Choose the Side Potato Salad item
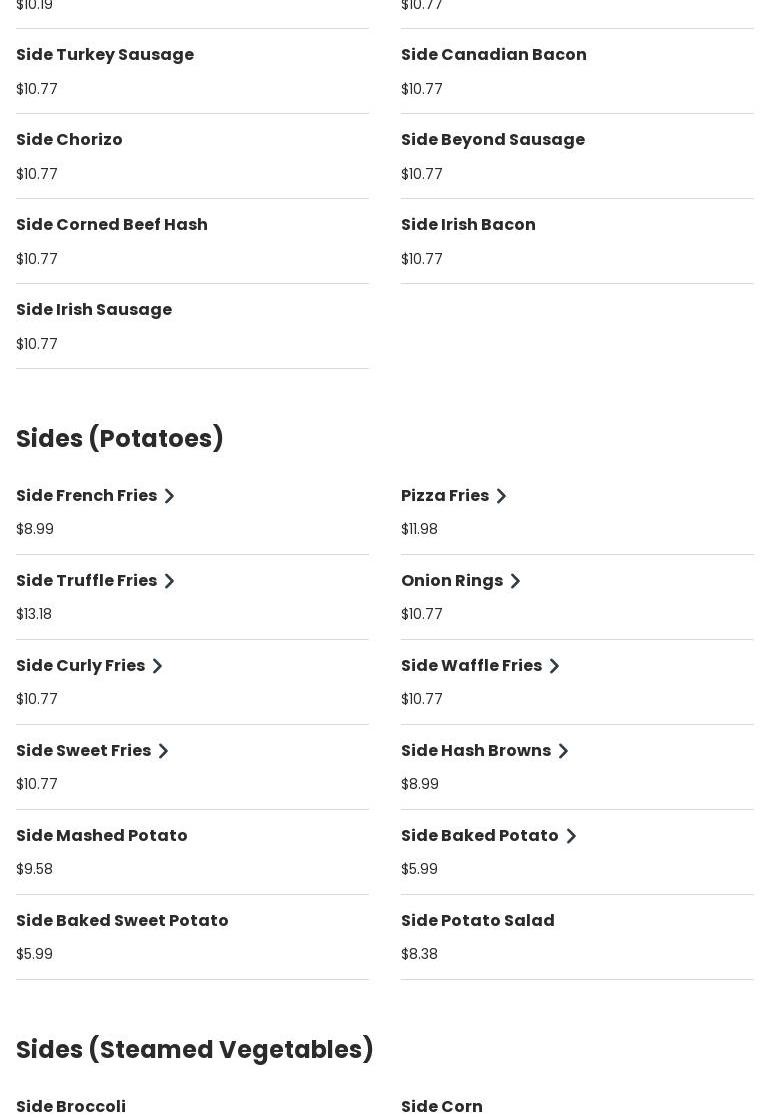Viewport: 770px width, 1117px height. coord(478,921)
